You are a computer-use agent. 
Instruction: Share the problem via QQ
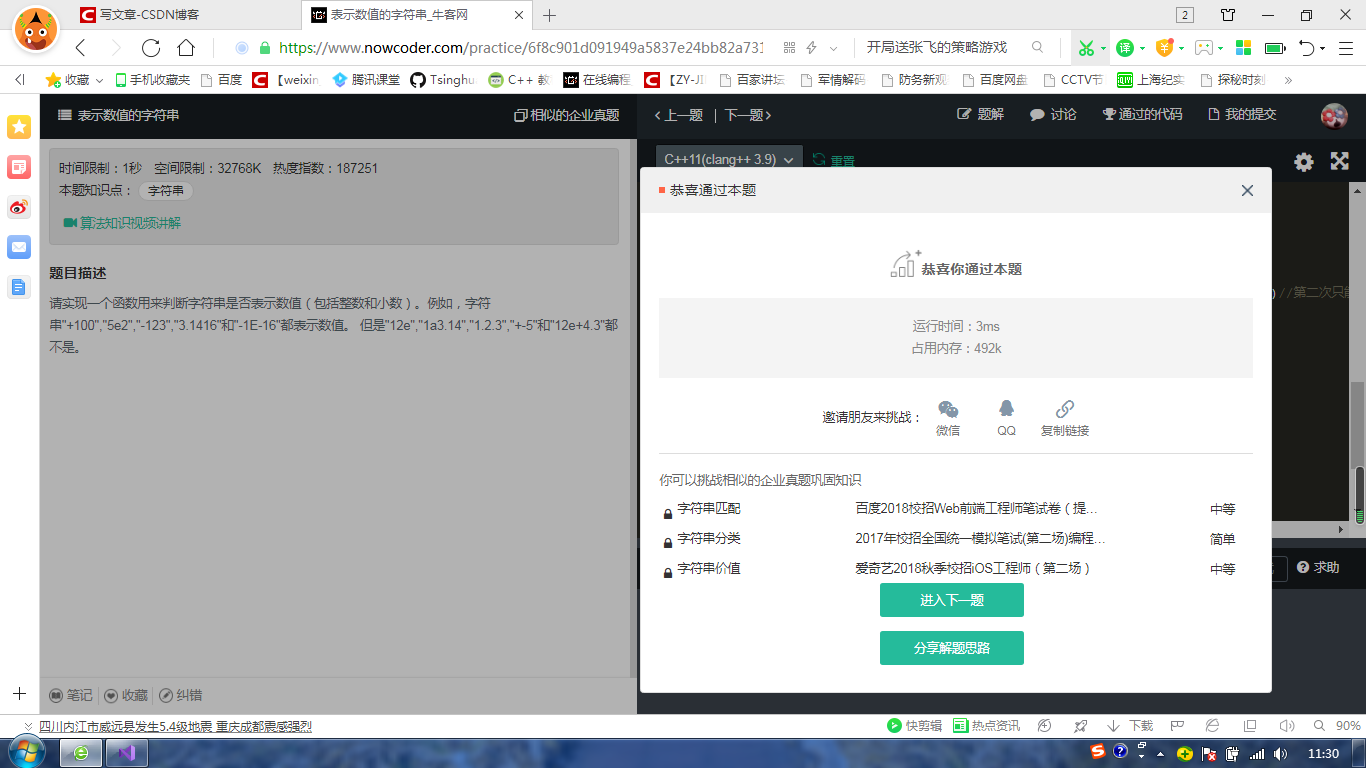point(1005,409)
